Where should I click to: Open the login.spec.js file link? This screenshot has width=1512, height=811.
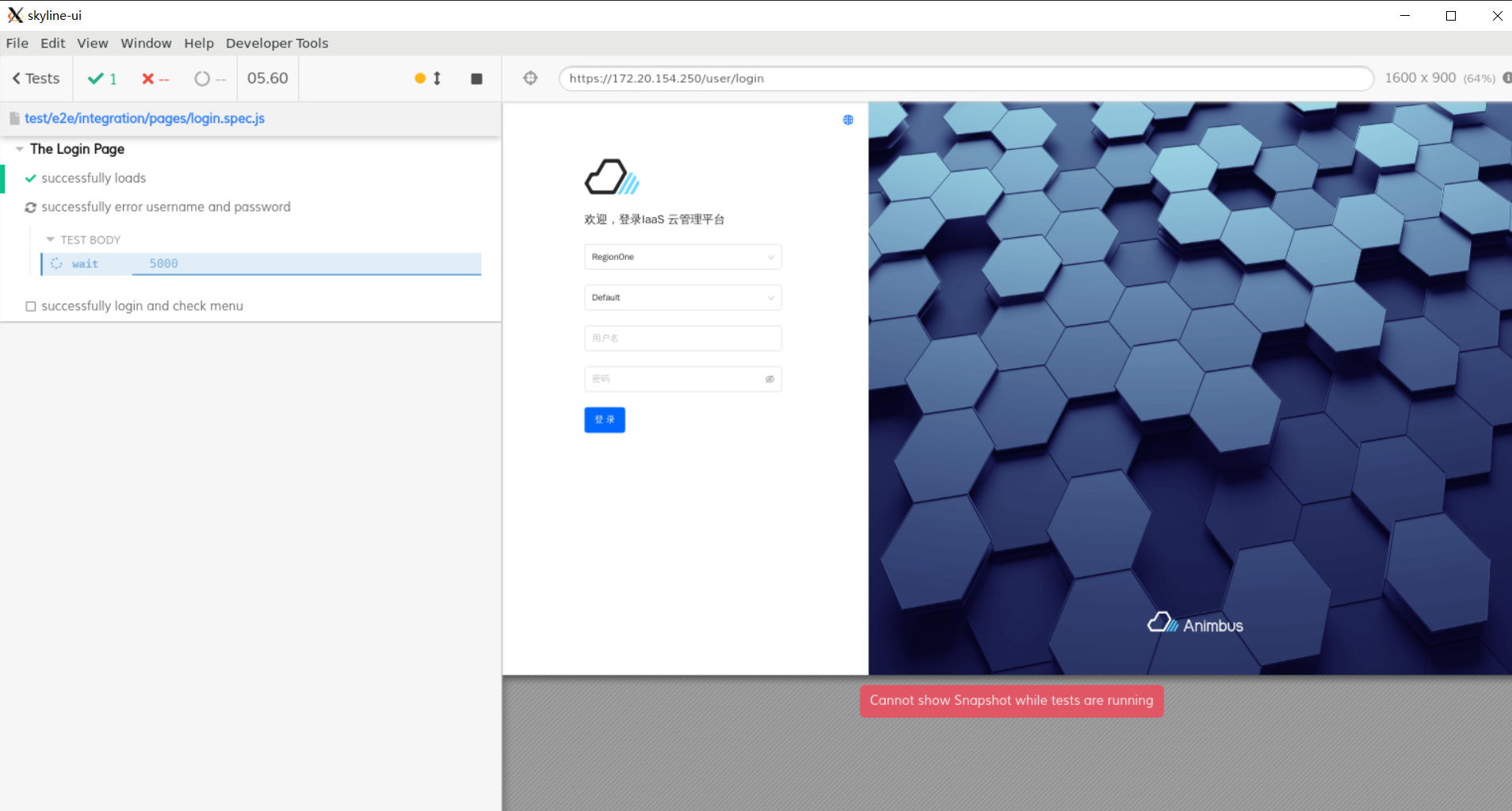[x=144, y=118]
